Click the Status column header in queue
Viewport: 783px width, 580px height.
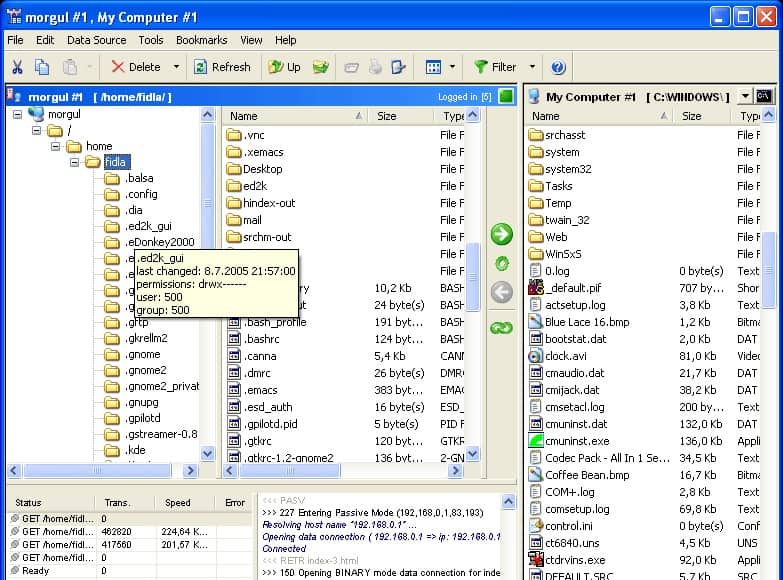click(50, 503)
